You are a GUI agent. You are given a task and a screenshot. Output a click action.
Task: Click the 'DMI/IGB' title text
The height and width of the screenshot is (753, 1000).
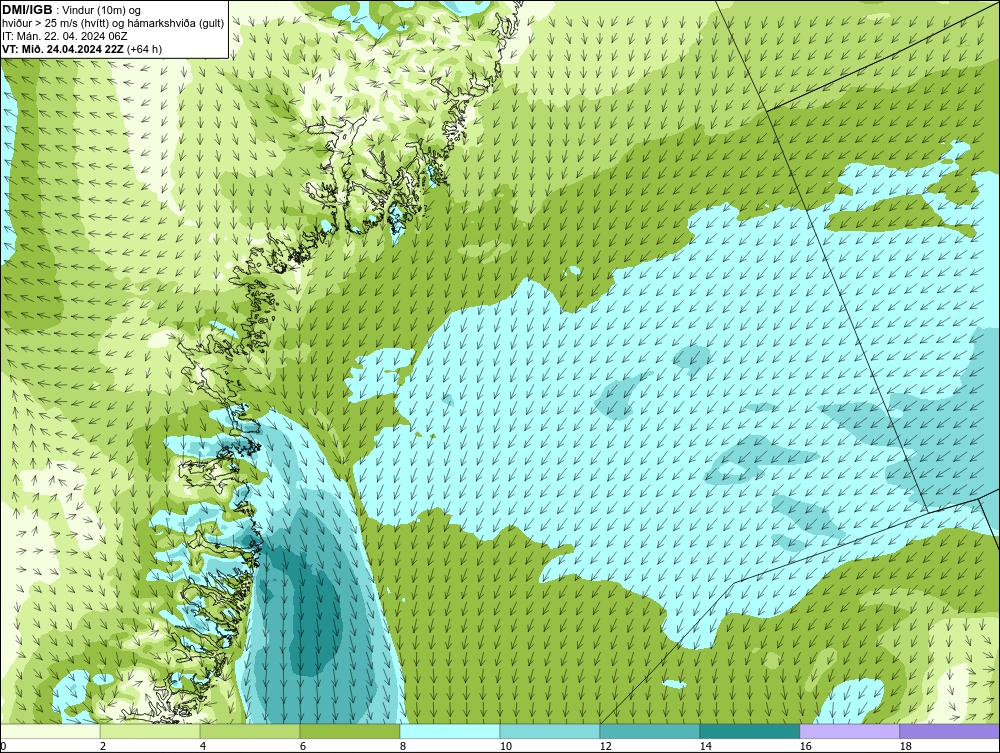tap(27, 10)
